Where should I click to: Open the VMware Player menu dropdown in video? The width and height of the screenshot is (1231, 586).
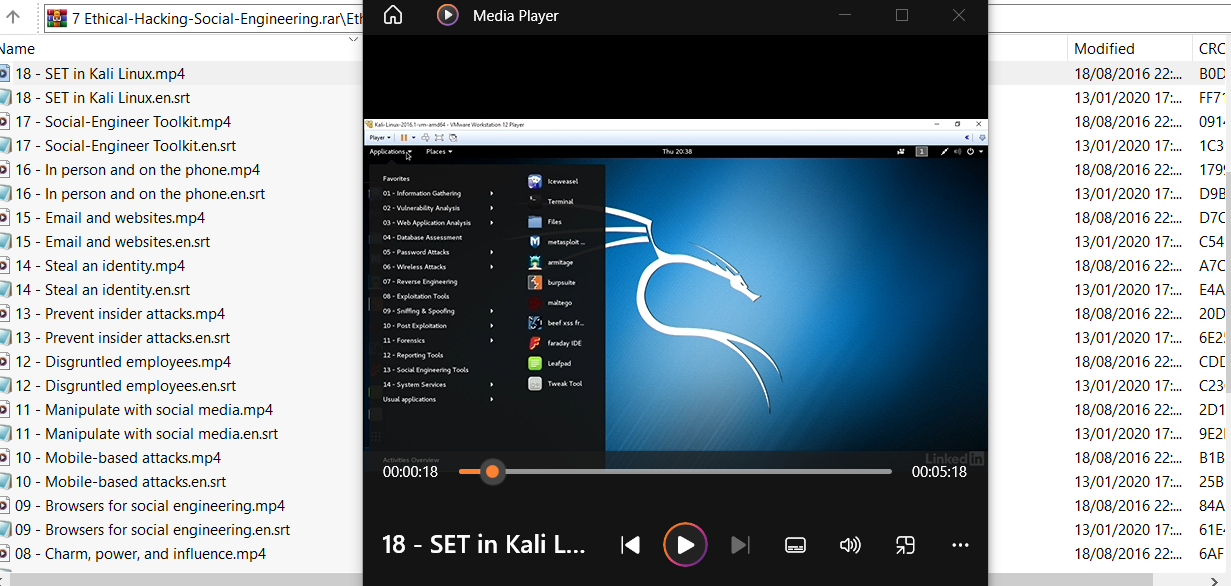click(380, 137)
